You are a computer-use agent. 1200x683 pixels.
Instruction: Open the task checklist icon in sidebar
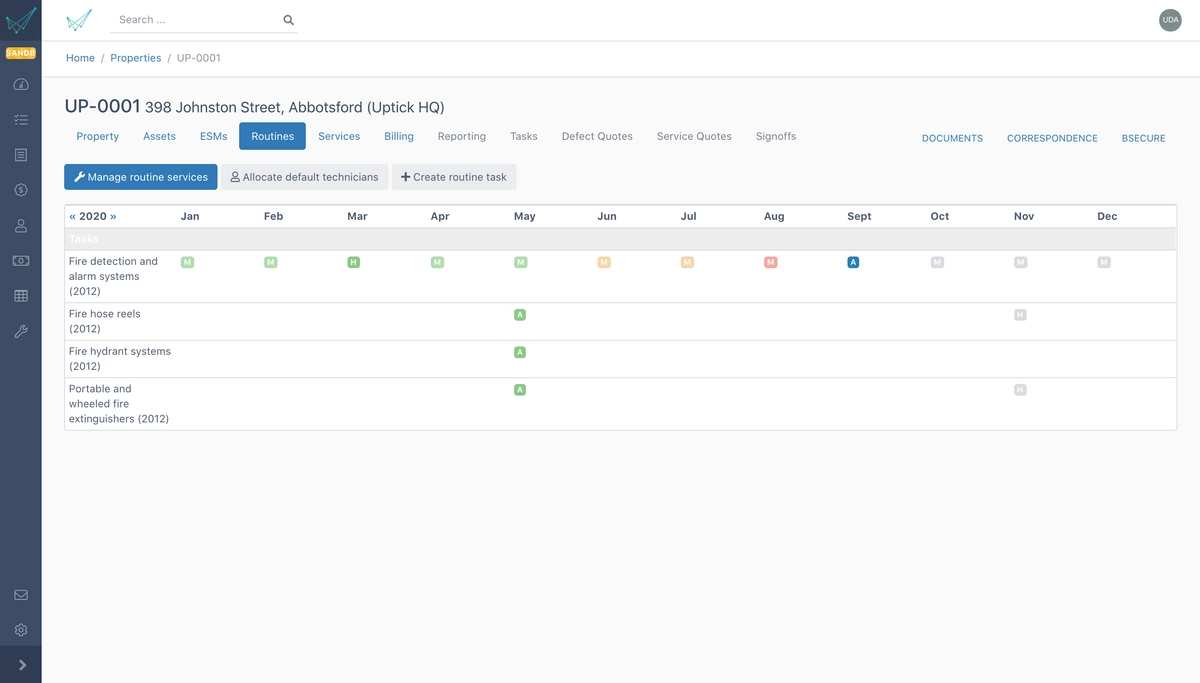21,120
